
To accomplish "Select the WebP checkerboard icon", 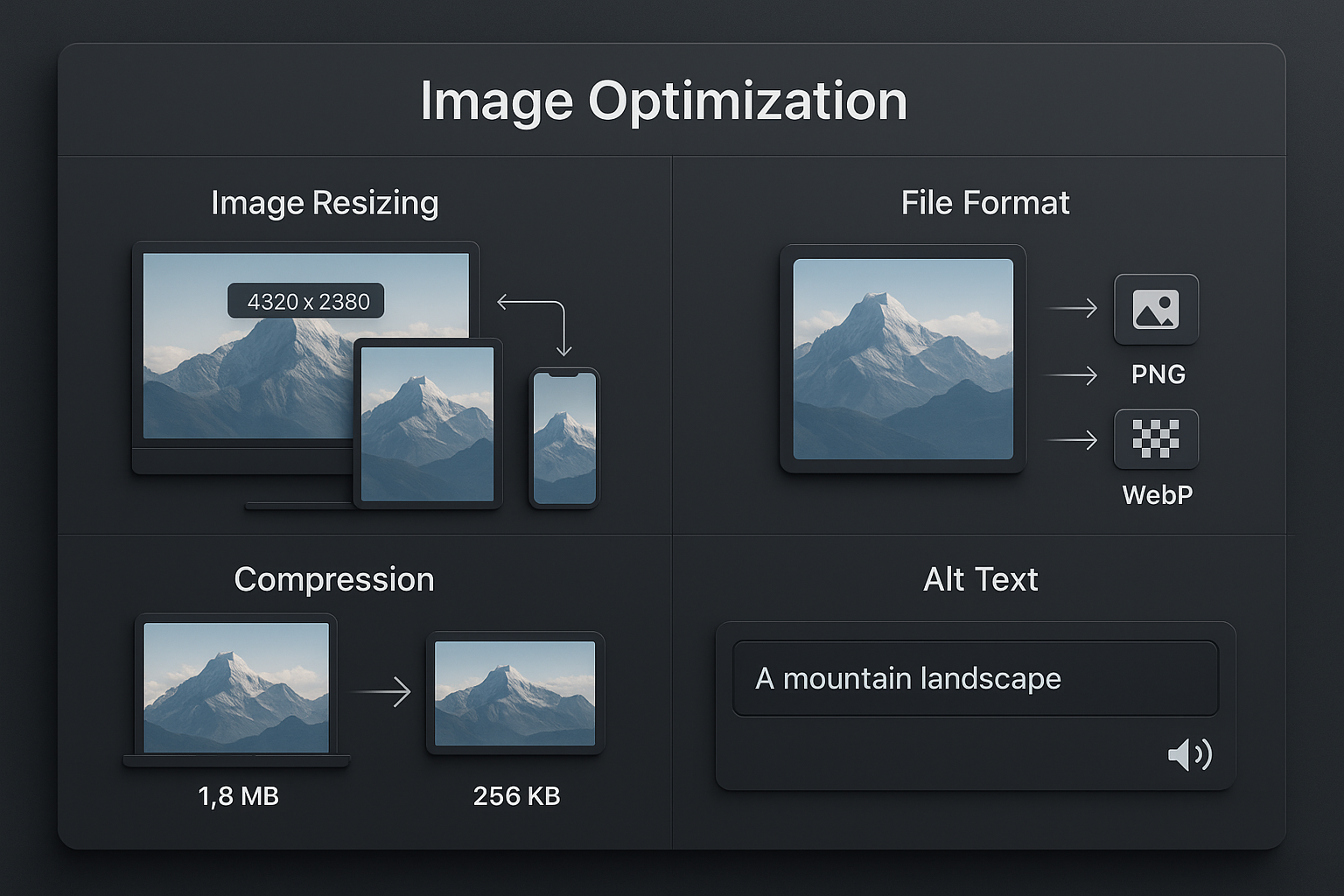I will pos(1155,439).
